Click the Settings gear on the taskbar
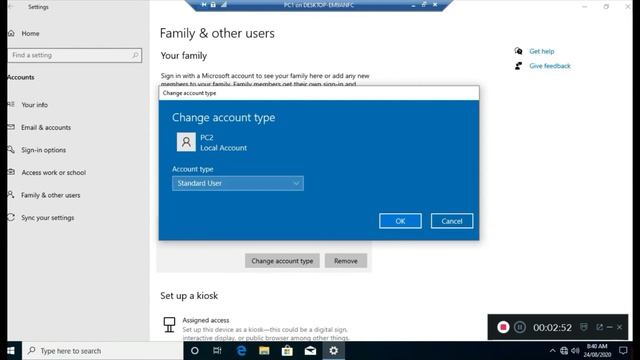 333,351
